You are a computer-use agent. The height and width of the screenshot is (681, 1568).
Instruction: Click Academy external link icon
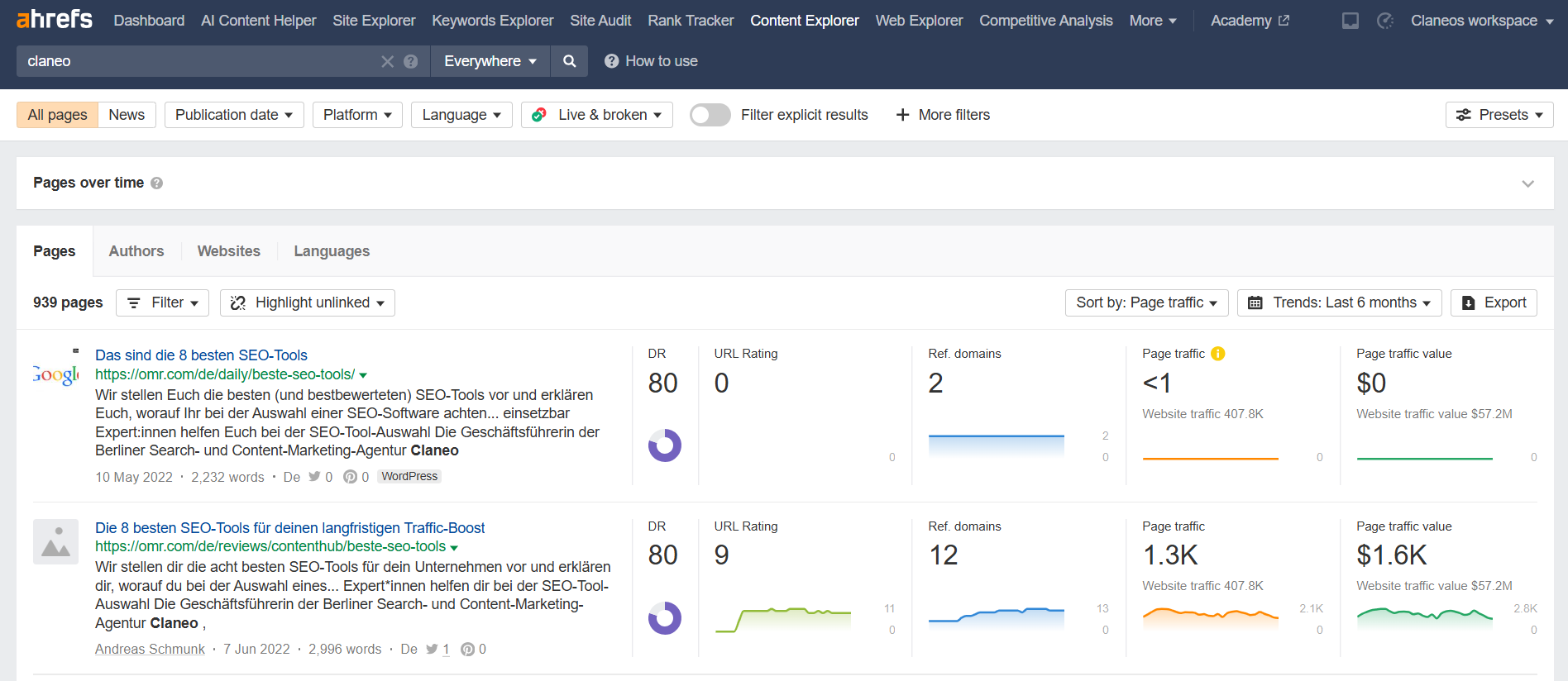tap(1284, 21)
